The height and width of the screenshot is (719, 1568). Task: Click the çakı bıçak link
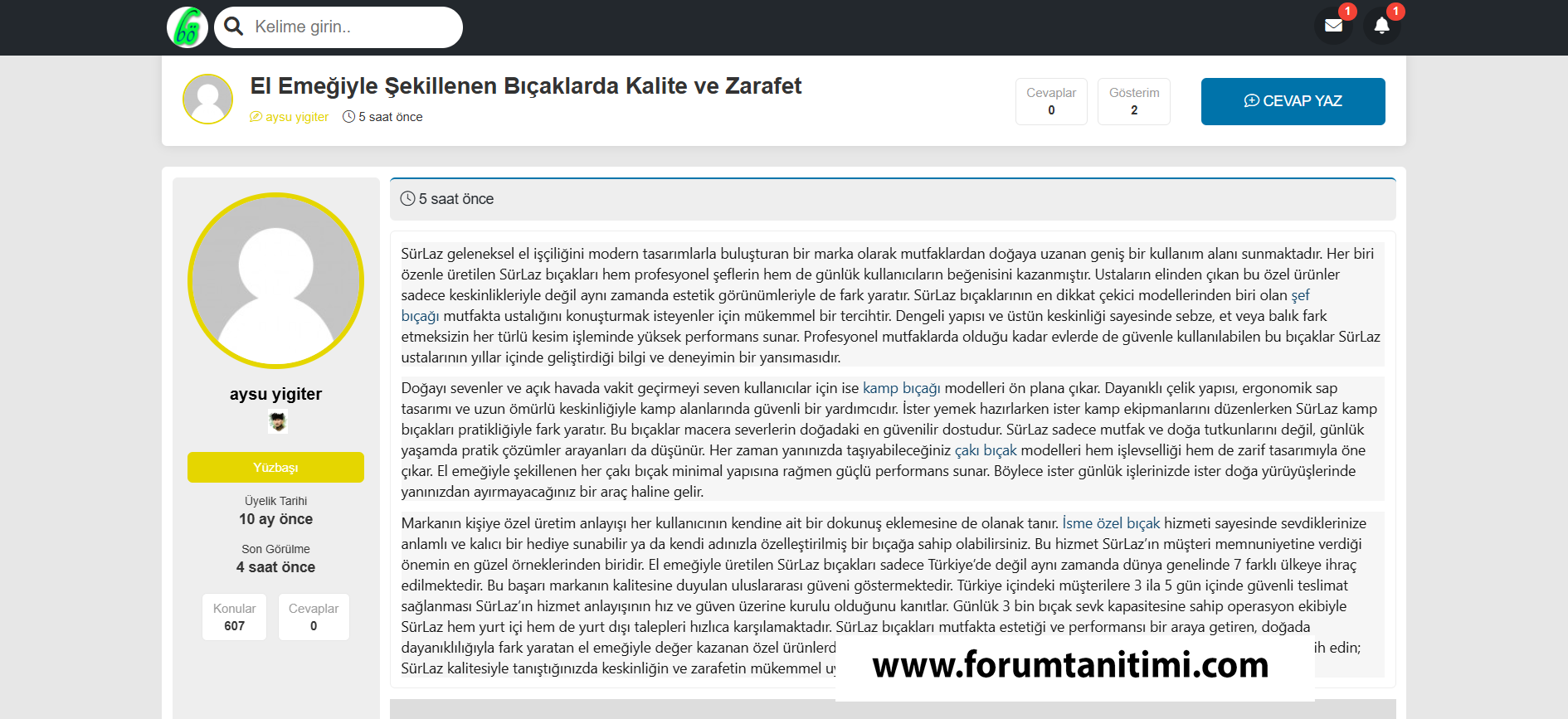(985, 450)
